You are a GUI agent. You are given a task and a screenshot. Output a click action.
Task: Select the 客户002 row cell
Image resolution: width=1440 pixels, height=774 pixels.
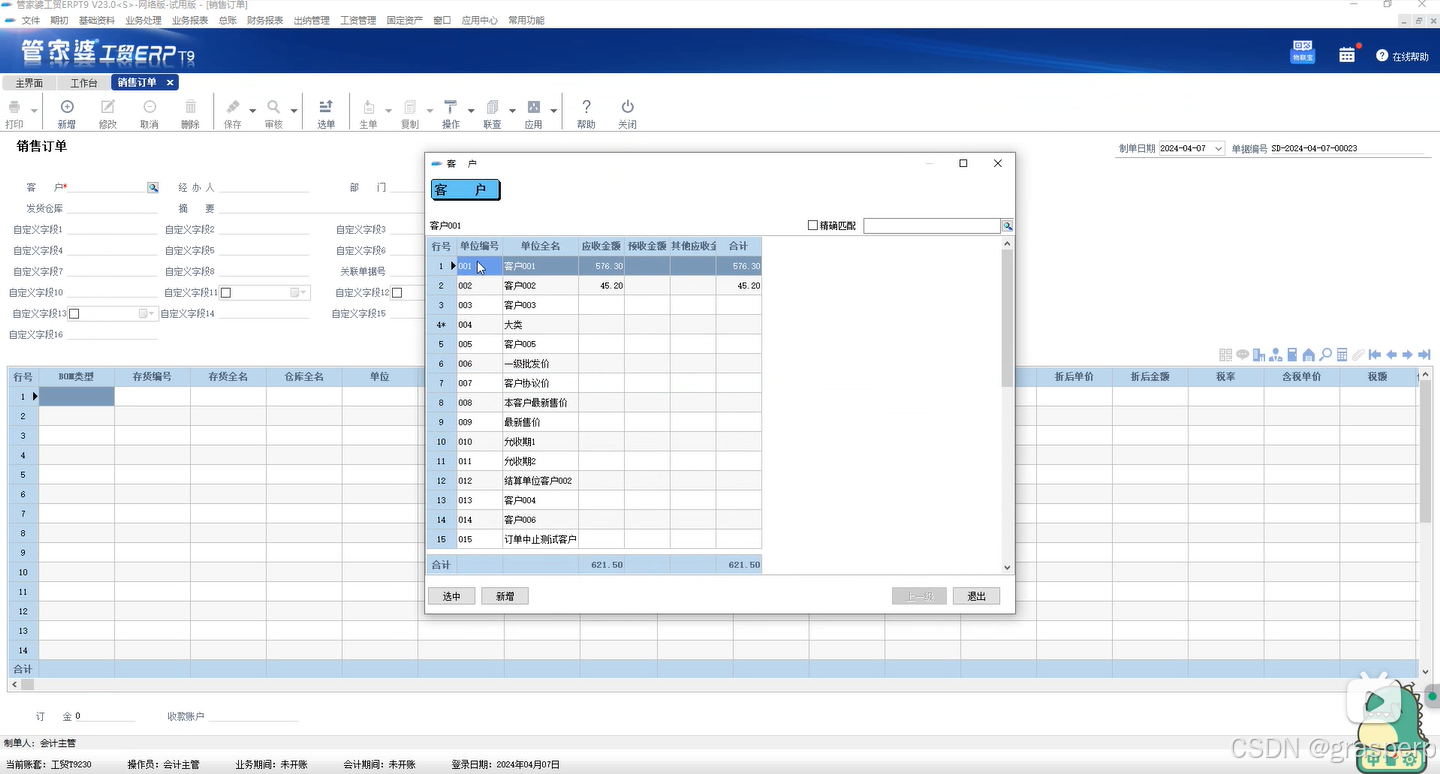[540, 286]
